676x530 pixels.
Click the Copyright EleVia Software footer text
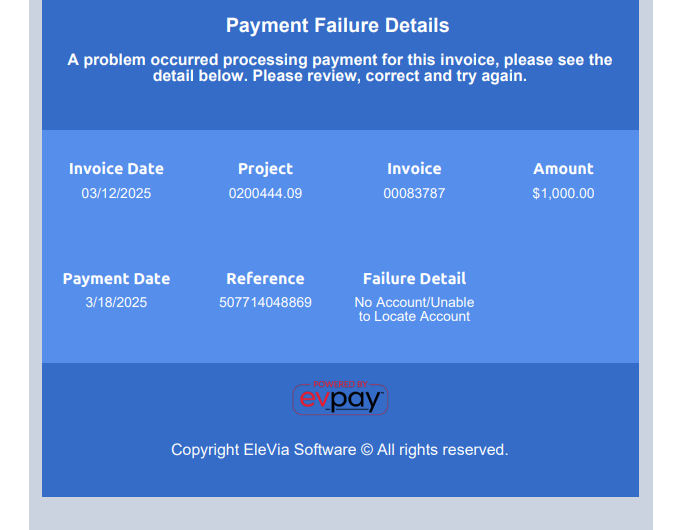[340, 450]
